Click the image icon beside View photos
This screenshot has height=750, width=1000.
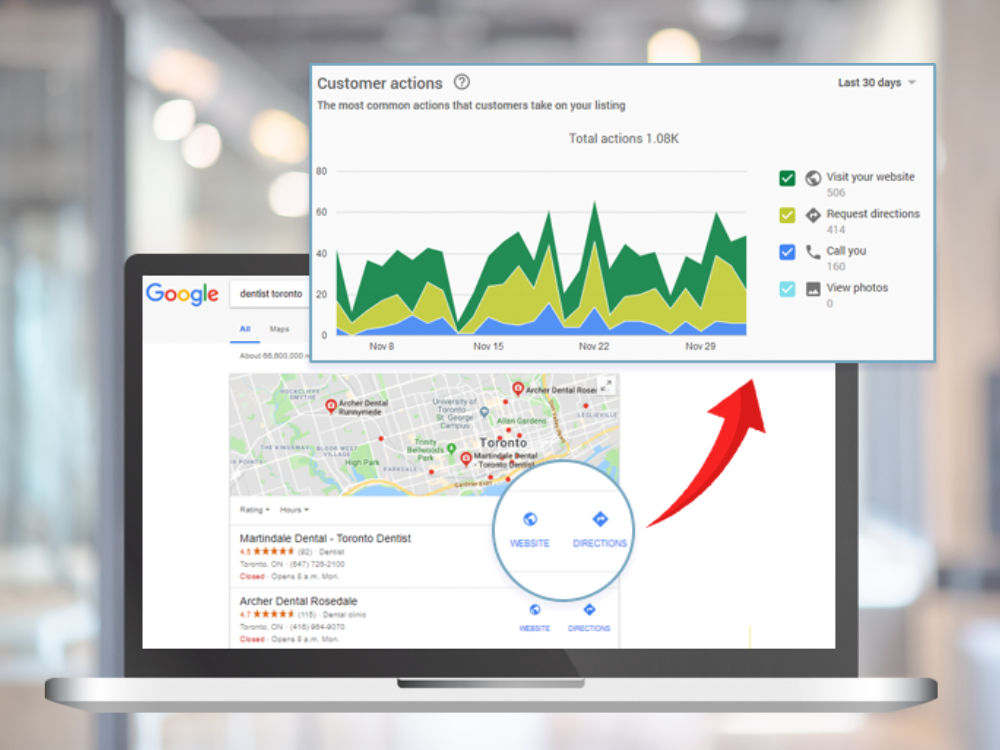click(x=812, y=289)
